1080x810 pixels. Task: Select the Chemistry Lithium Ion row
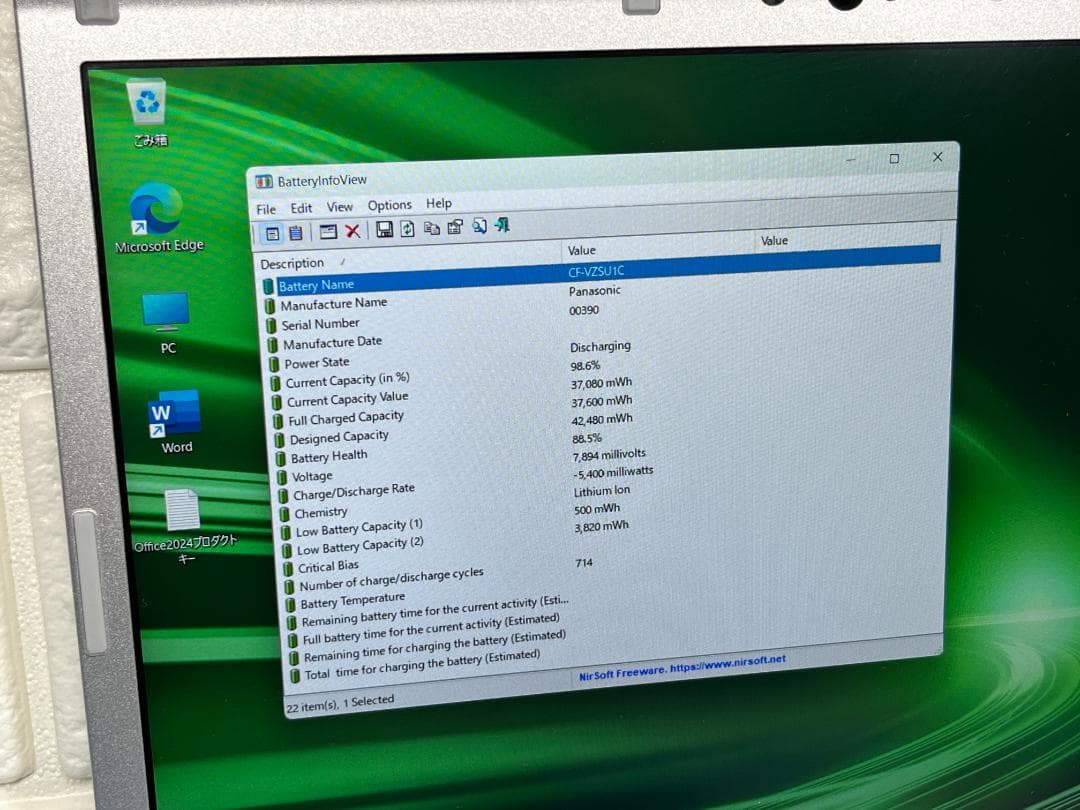[x=320, y=512]
